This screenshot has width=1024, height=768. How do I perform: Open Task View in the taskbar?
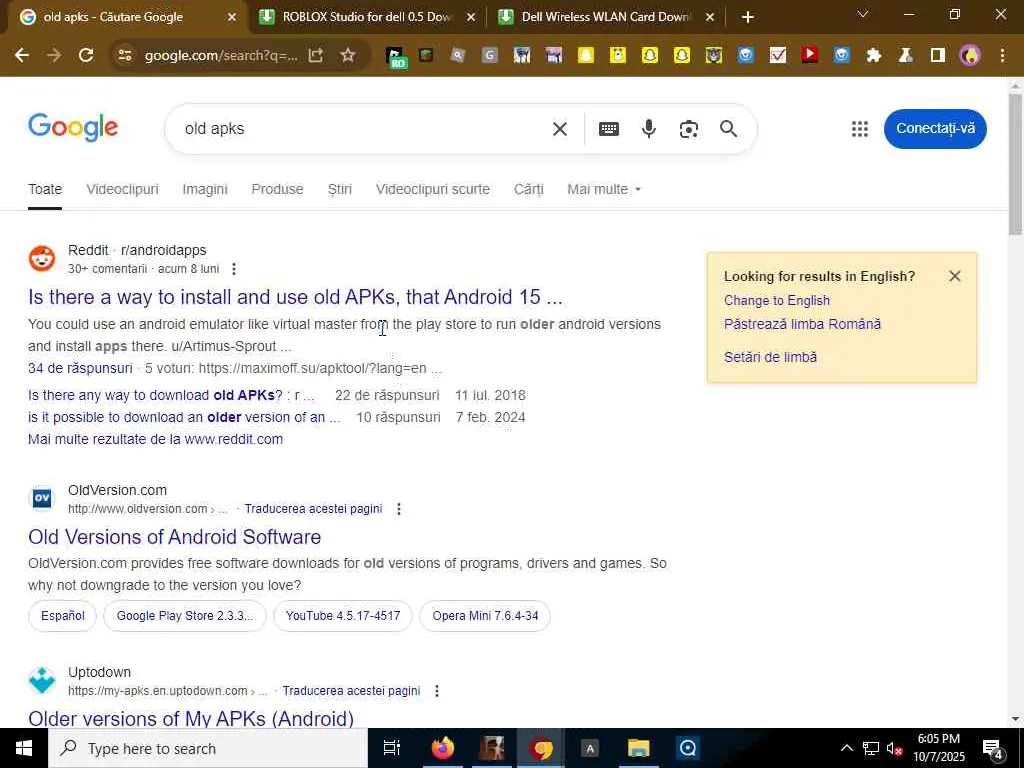point(392,748)
